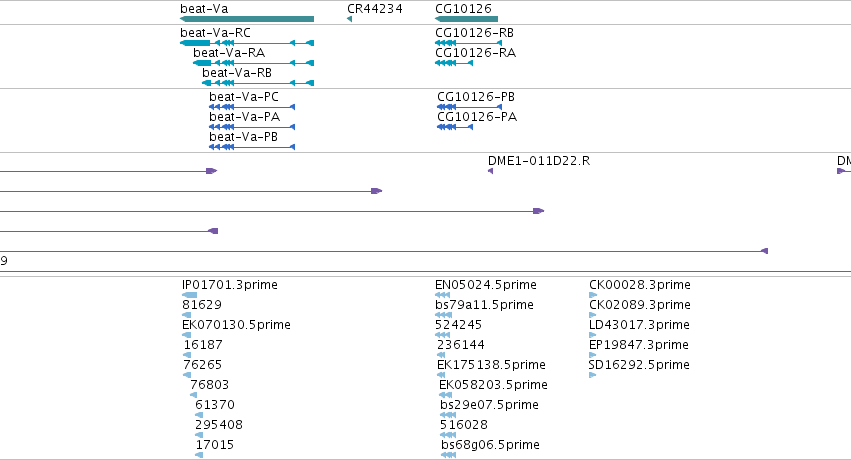Select the 16187 EST label
The width and height of the screenshot is (851, 460).
click(x=203, y=345)
